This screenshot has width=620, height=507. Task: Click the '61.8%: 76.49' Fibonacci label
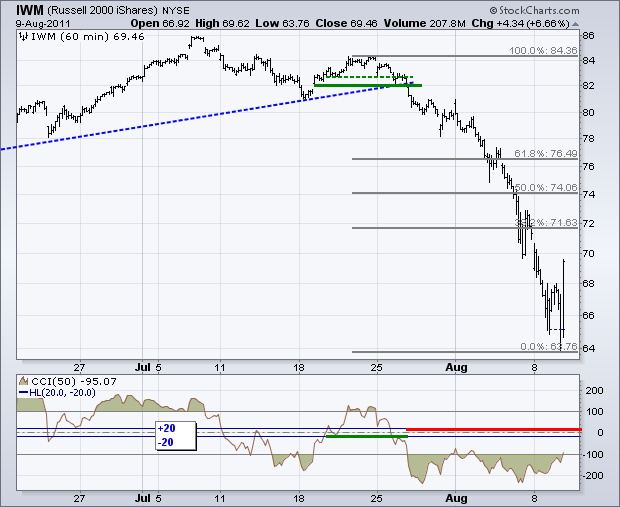[546, 153]
